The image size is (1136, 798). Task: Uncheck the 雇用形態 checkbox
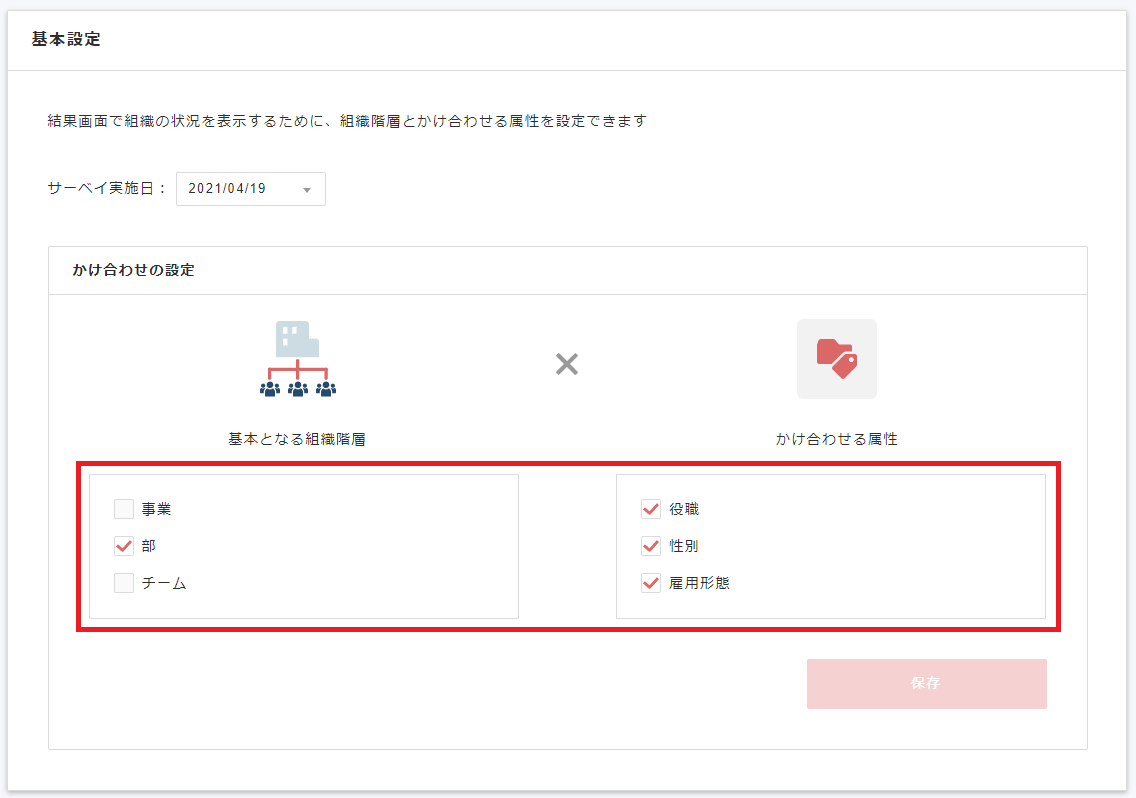pyautogui.click(x=651, y=583)
